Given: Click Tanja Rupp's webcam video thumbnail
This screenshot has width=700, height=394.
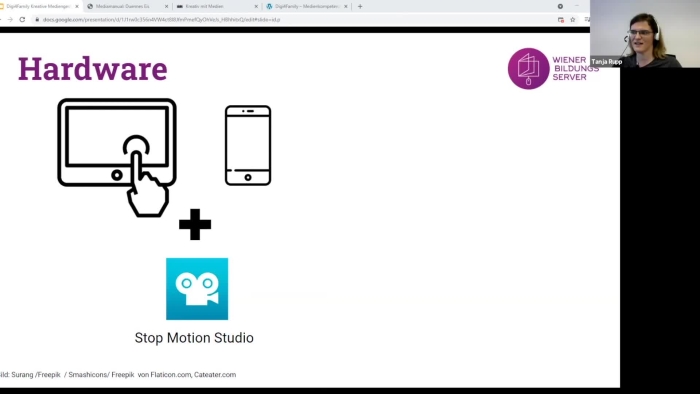Looking at the screenshot, I should click(645, 33).
